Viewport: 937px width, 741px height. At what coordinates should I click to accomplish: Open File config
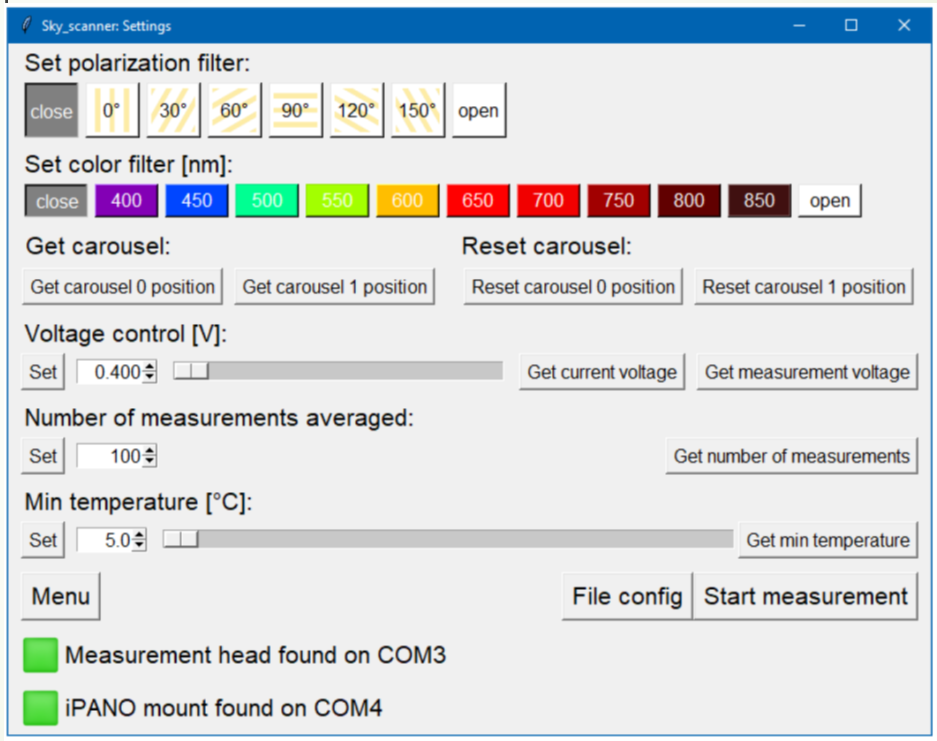(627, 597)
